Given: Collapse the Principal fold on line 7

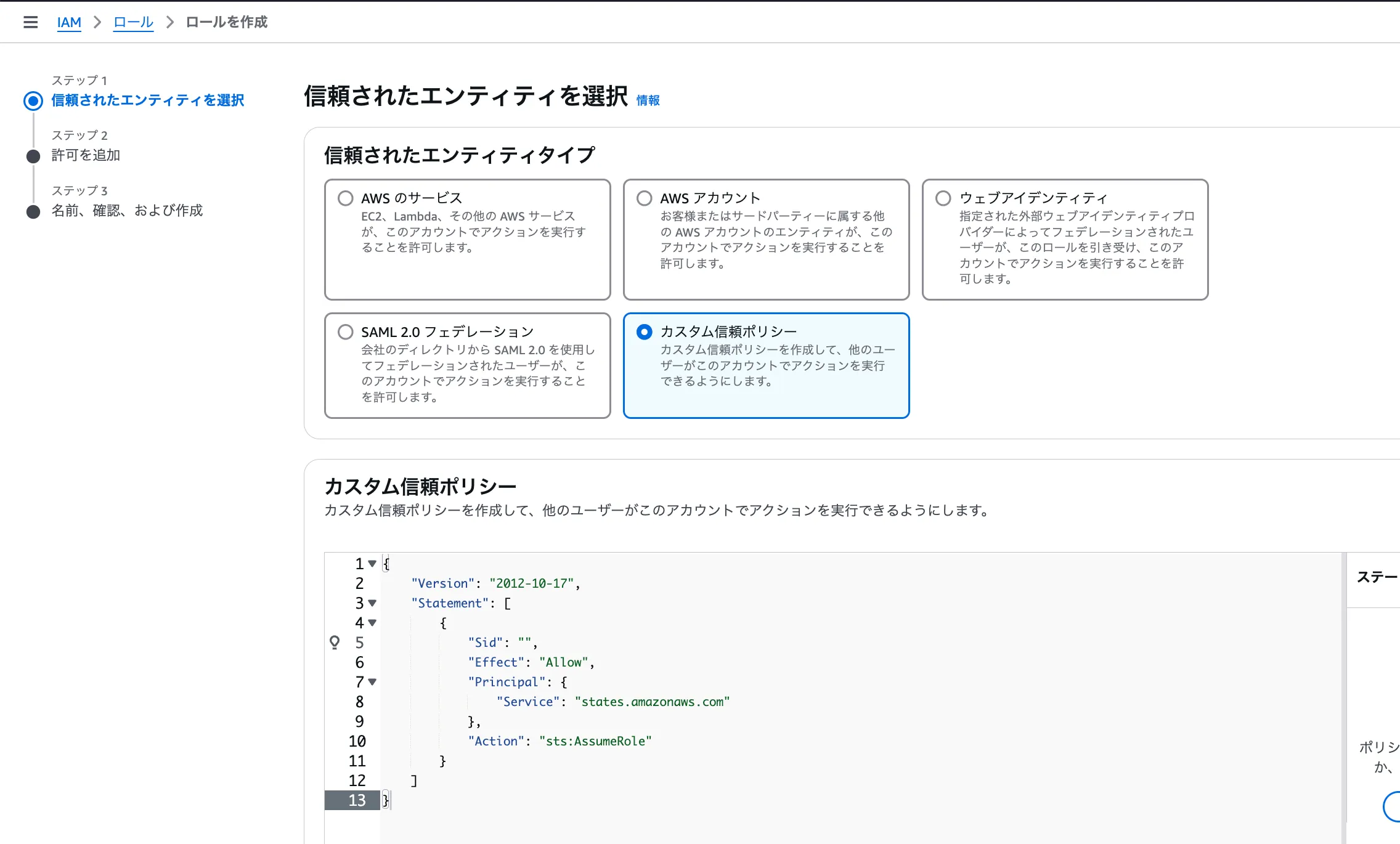Looking at the screenshot, I should tap(372, 682).
